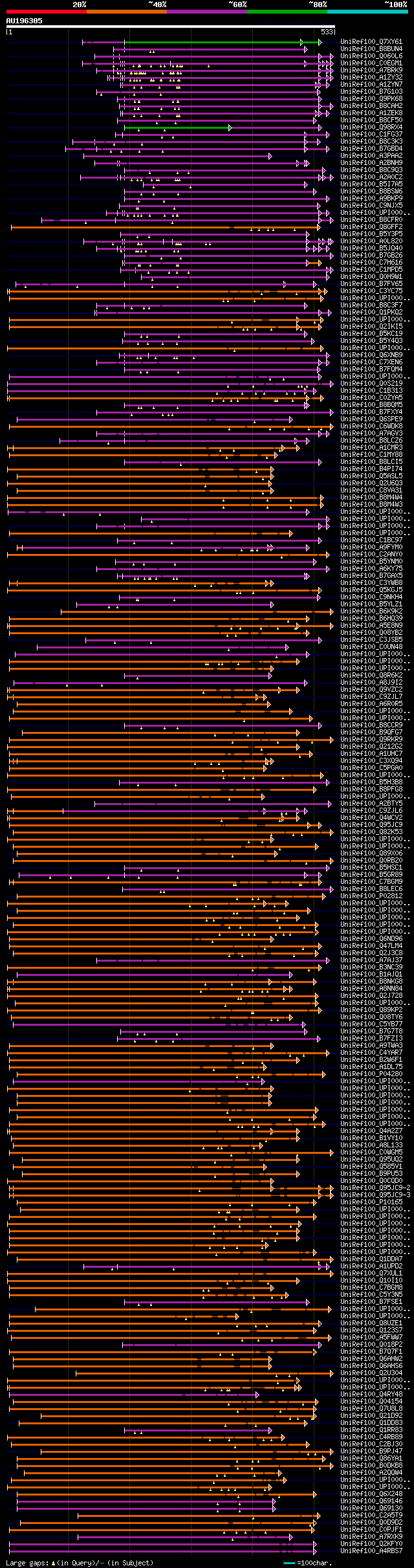Click the UniRef100_B8CCR9 label
The width and height of the screenshot is (414, 1568).
(371, 725)
